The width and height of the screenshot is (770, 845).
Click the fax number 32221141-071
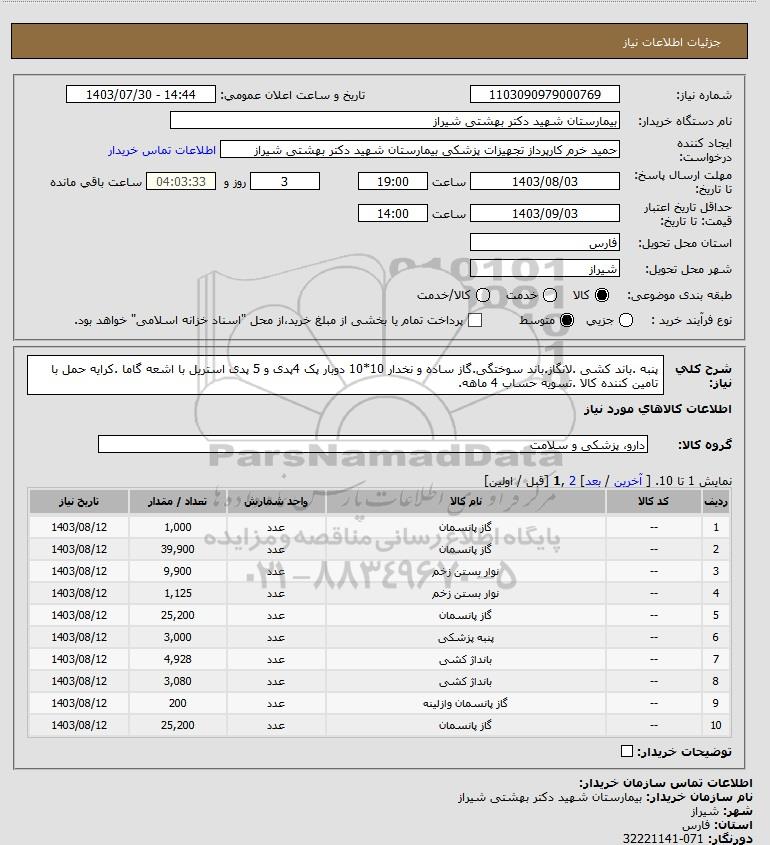point(663,839)
